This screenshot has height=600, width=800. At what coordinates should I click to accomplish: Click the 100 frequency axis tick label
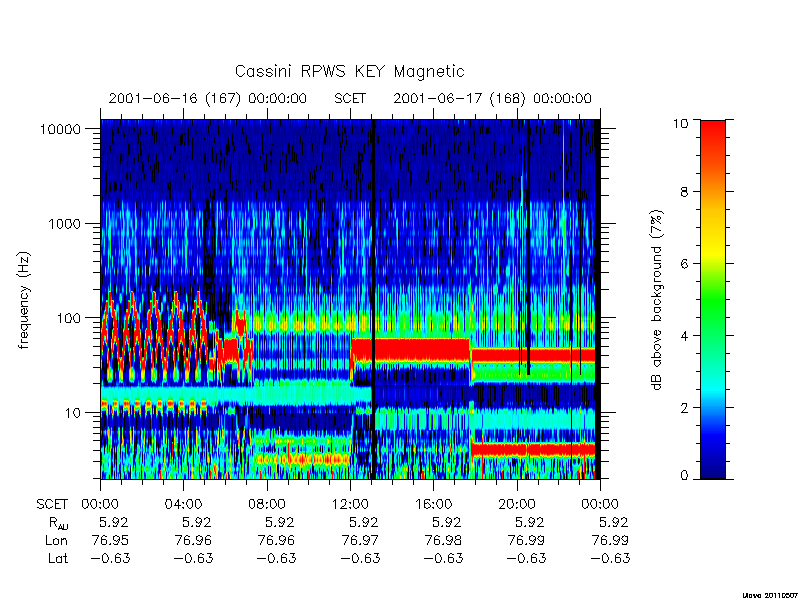pos(68,318)
